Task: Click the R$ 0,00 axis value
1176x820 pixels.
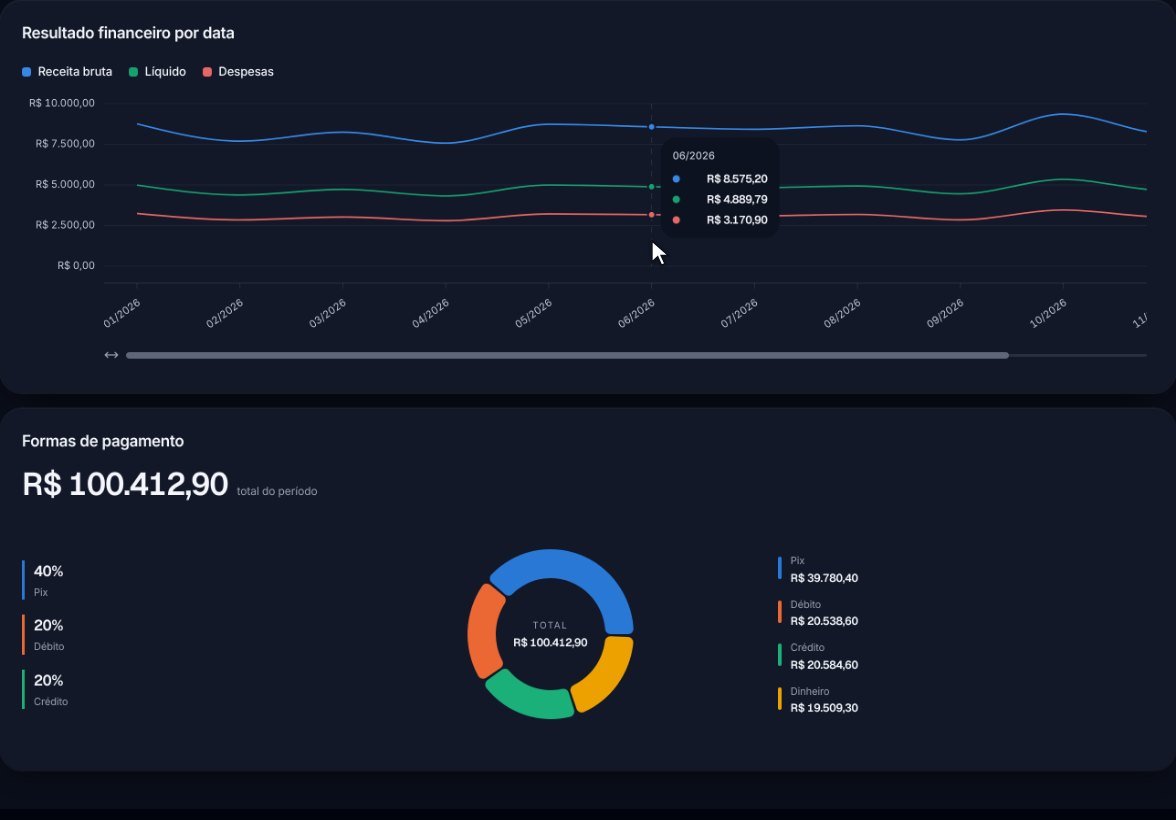Action: click(76, 265)
